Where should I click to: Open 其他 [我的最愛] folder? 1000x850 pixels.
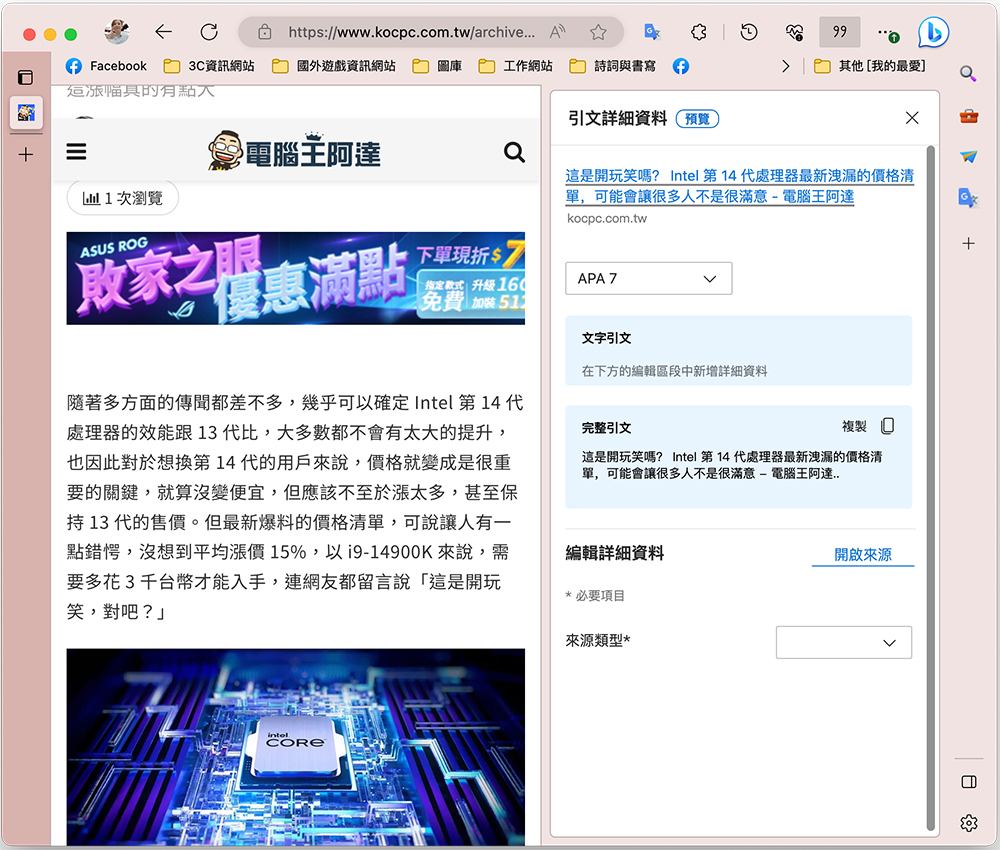870,66
